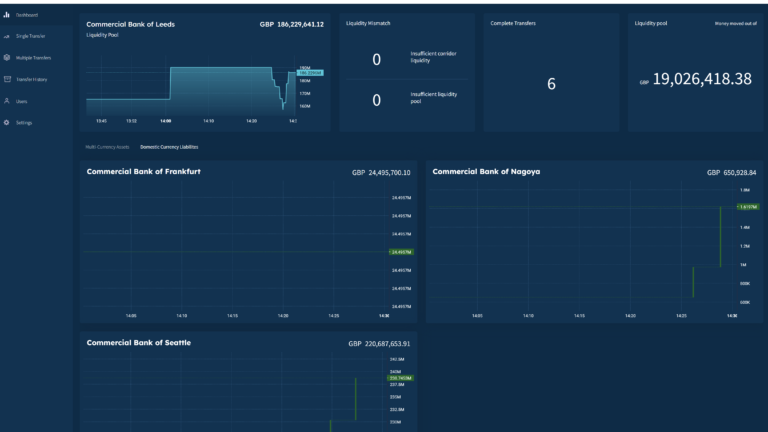Select the Commercial Bank of Seattle heading
Image resolution: width=768 pixels, height=432 pixels.
tap(139, 343)
